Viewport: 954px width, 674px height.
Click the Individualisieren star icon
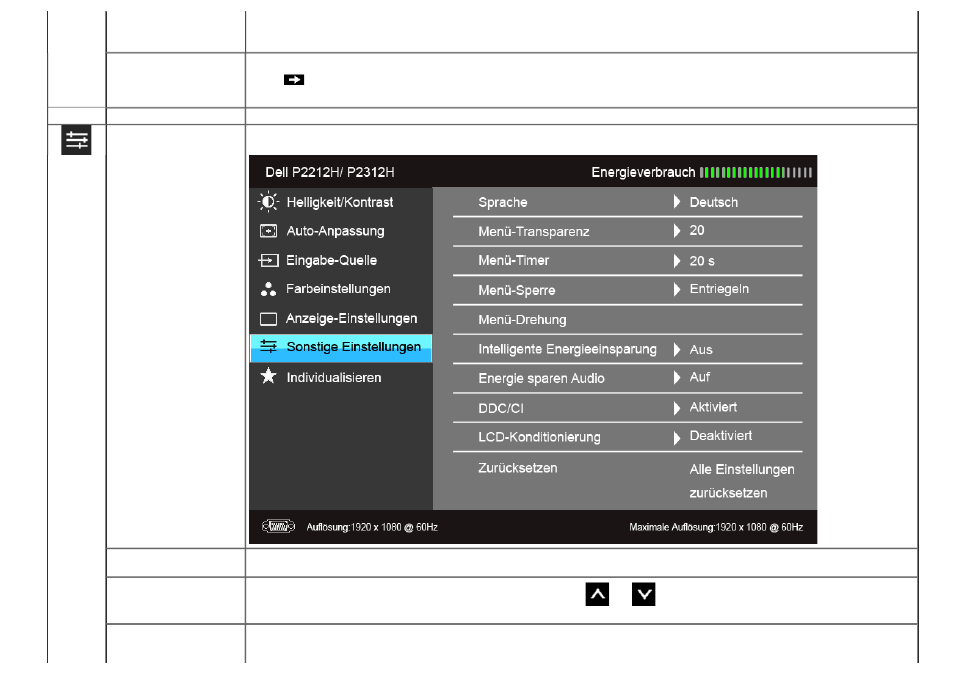pos(268,376)
